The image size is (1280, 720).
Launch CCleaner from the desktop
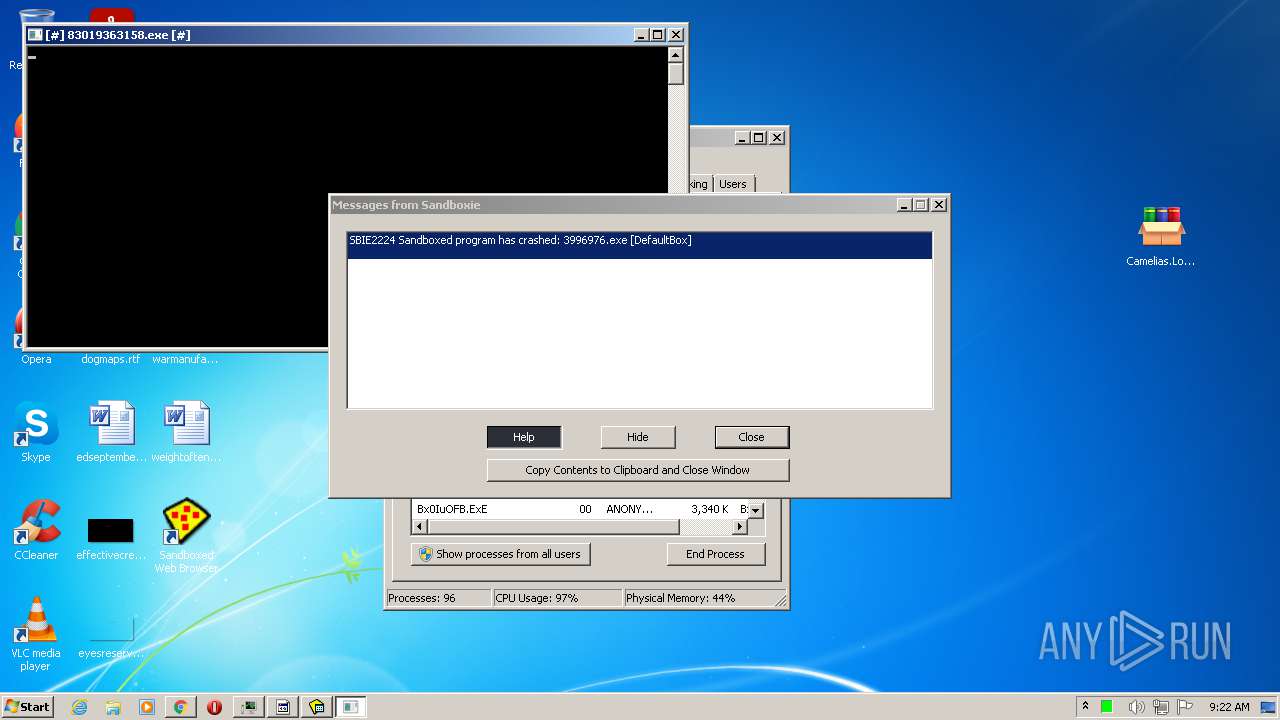[x=36, y=530]
